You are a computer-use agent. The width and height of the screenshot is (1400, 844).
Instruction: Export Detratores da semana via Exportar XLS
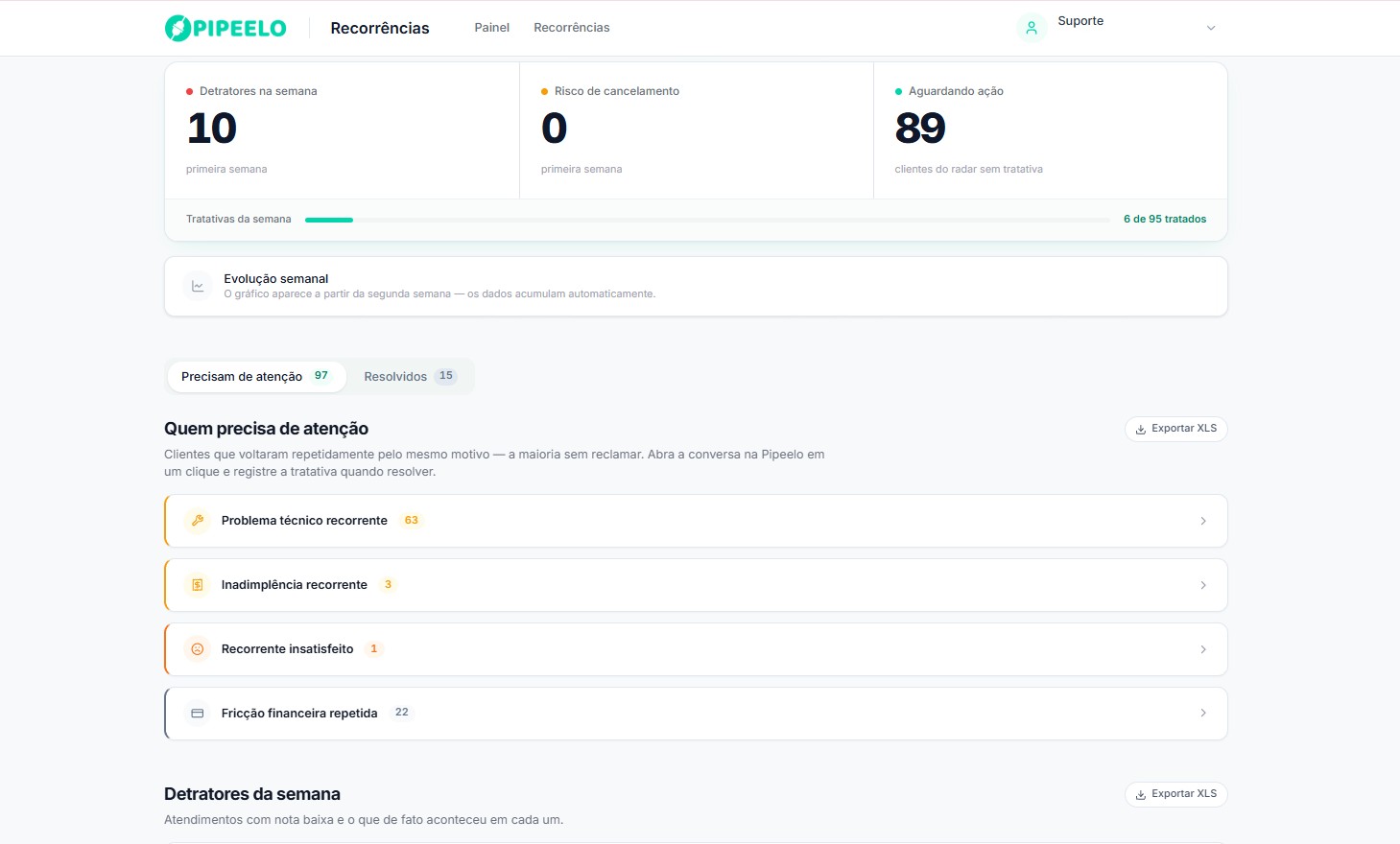(x=1175, y=794)
